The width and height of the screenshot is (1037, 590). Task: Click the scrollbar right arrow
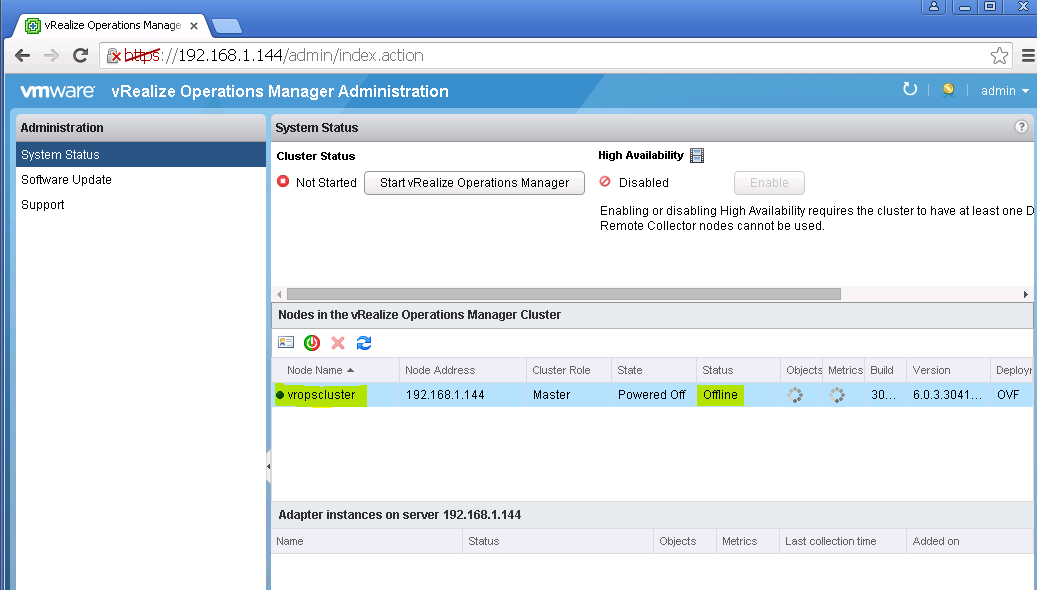(x=1026, y=294)
